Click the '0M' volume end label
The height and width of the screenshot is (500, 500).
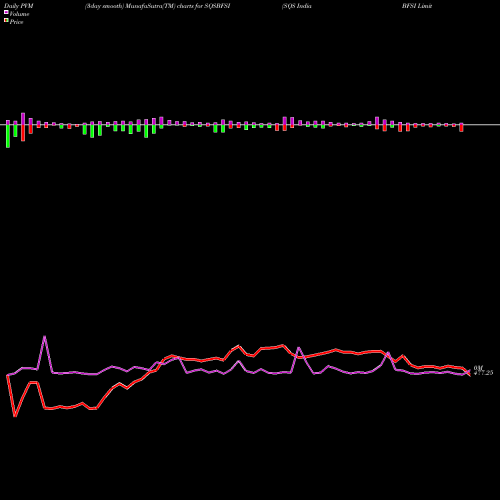click(x=478, y=368)
